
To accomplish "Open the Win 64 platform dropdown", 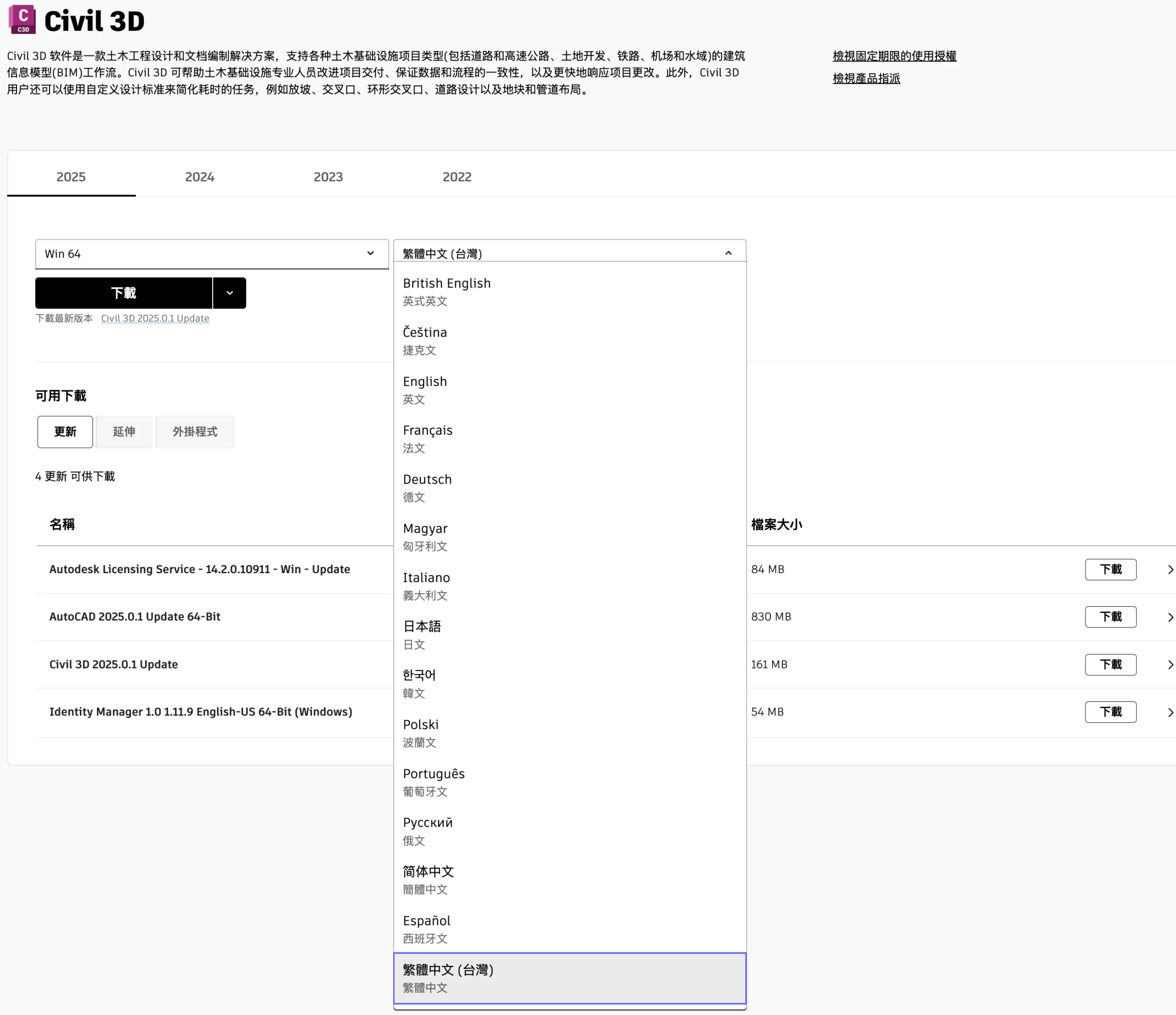I will pos(211,254).
